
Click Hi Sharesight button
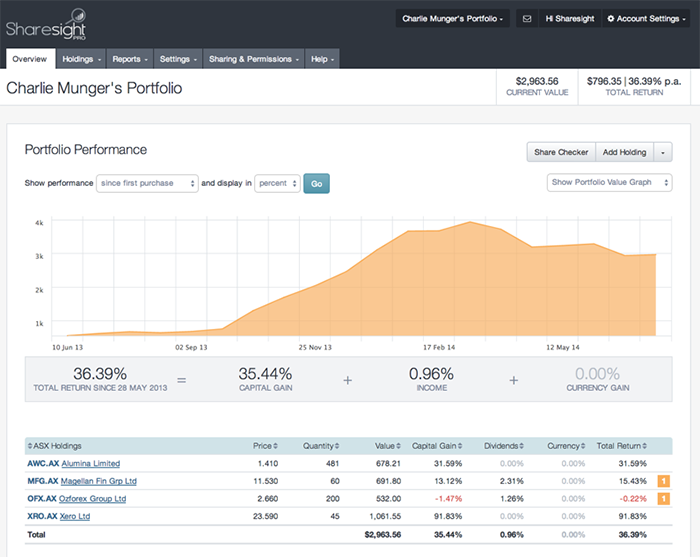(570, 19)
